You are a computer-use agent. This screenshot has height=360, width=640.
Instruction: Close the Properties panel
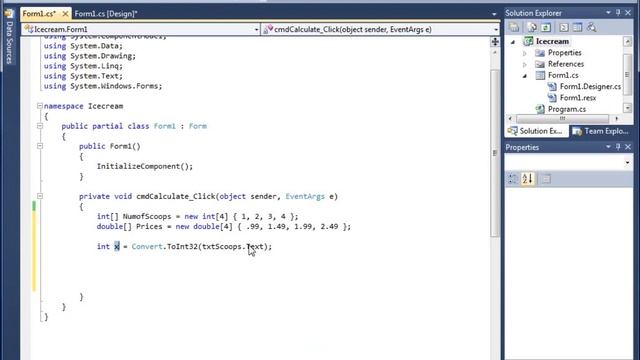(628, 147)
